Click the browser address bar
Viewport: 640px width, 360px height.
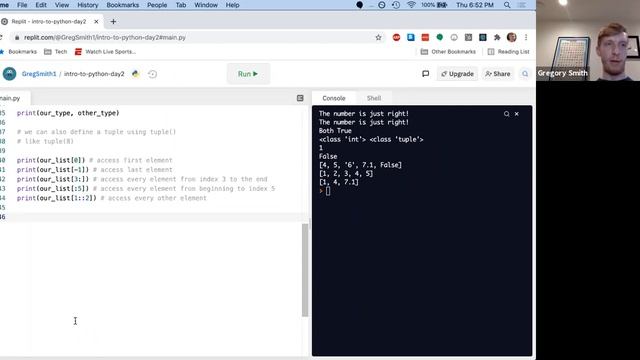(x=196, y=38)
